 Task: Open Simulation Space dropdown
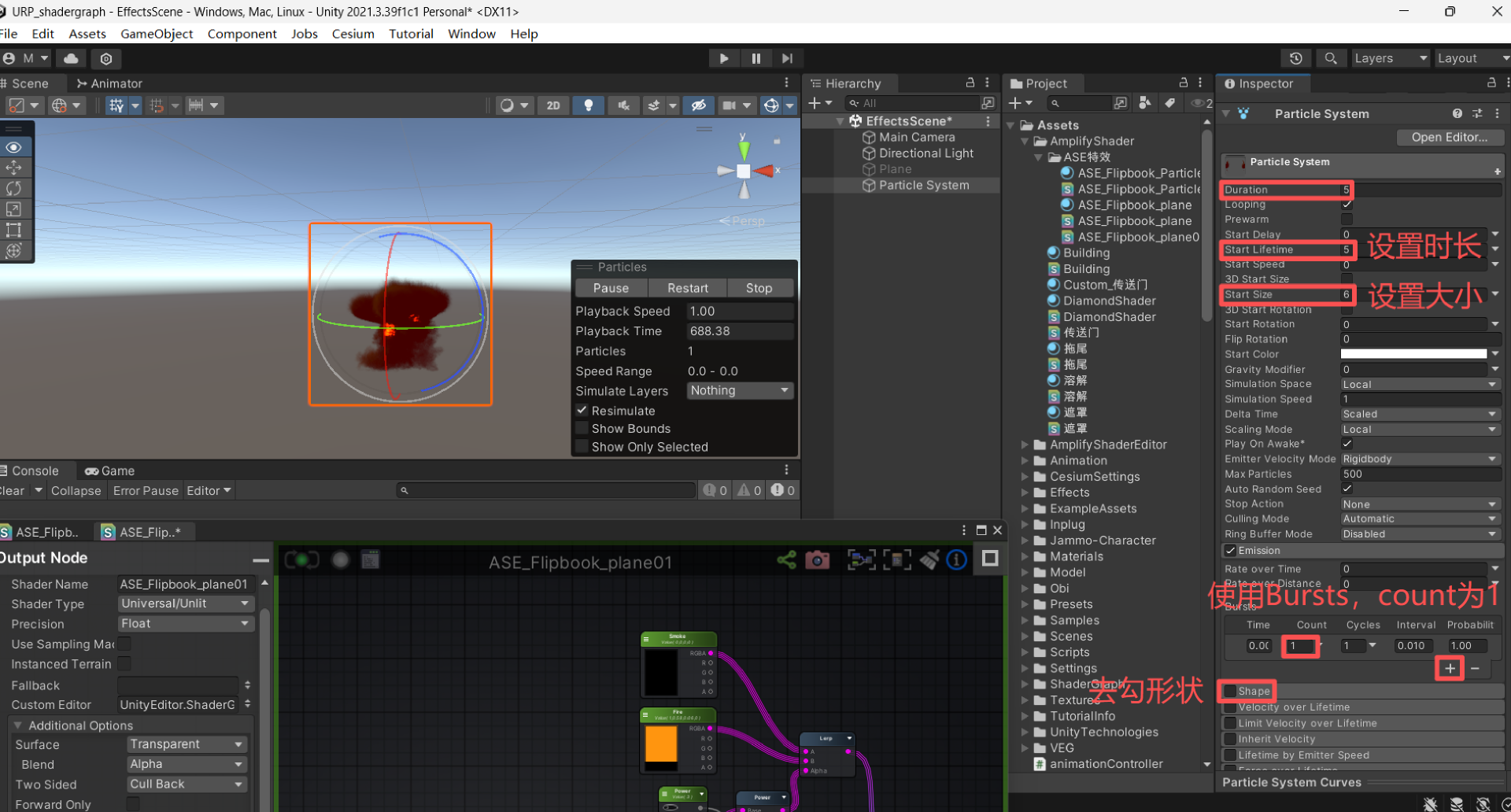point(1420,384)
